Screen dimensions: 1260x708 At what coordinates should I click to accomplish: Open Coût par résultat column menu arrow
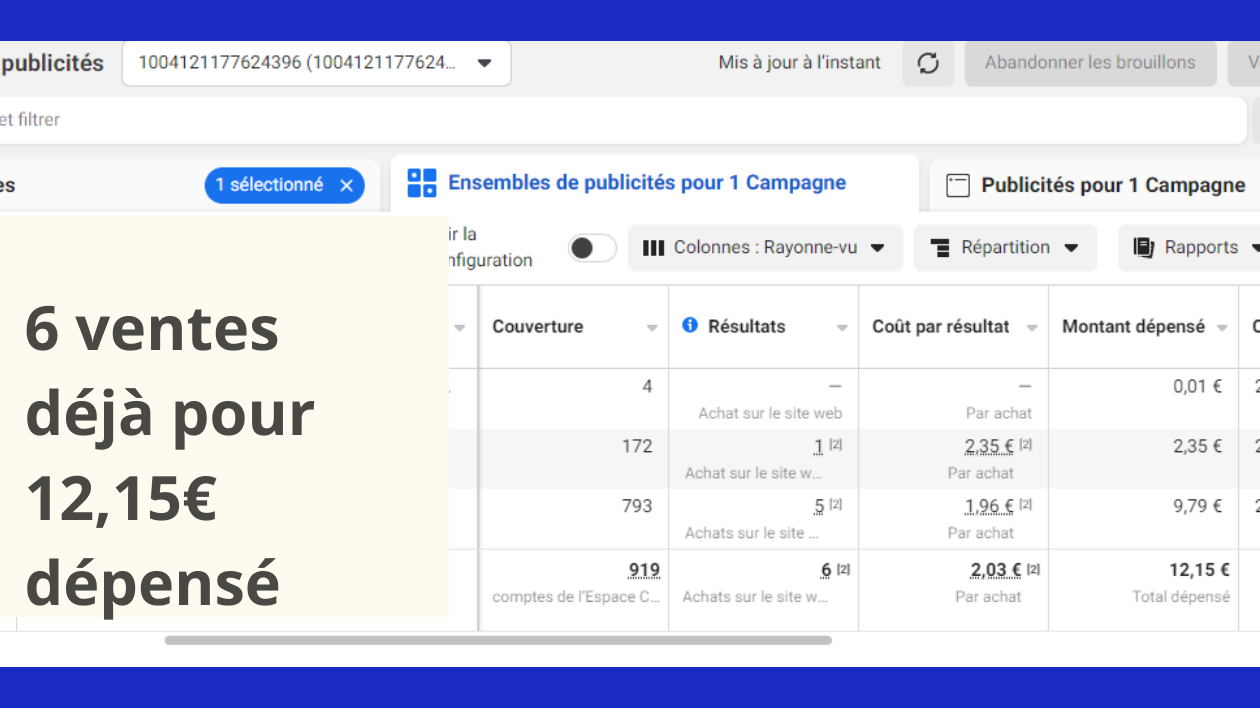(1032, 328)
